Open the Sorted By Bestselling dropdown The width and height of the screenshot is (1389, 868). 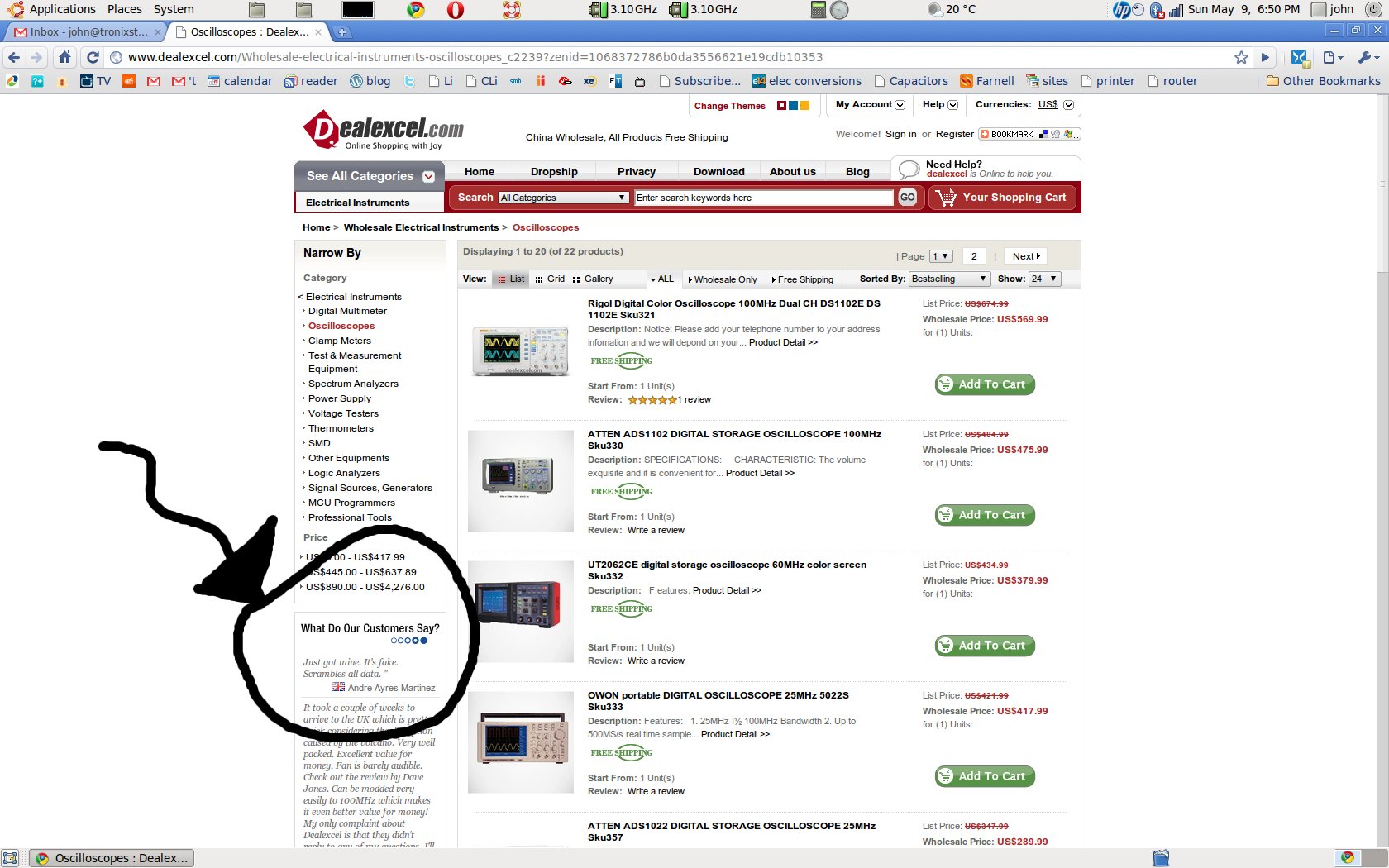click(948, 279)
